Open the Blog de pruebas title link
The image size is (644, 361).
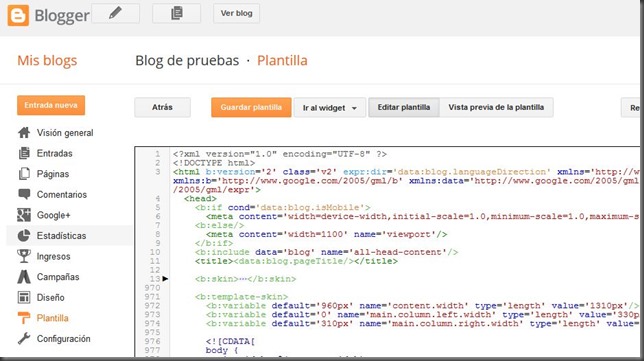pos(187,60)
